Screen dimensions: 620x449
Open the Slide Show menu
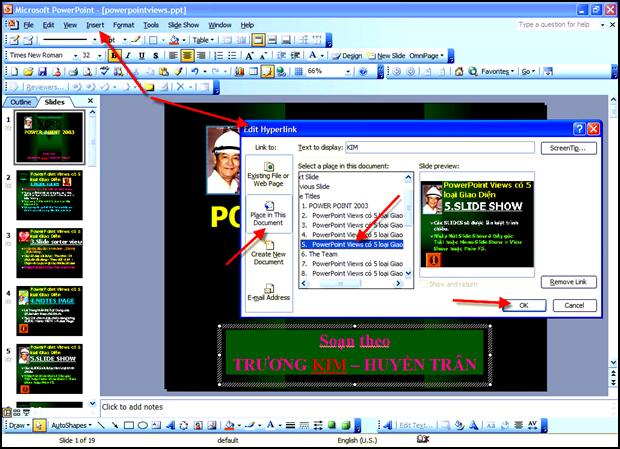pyautogui.click(x=183, y=25)
